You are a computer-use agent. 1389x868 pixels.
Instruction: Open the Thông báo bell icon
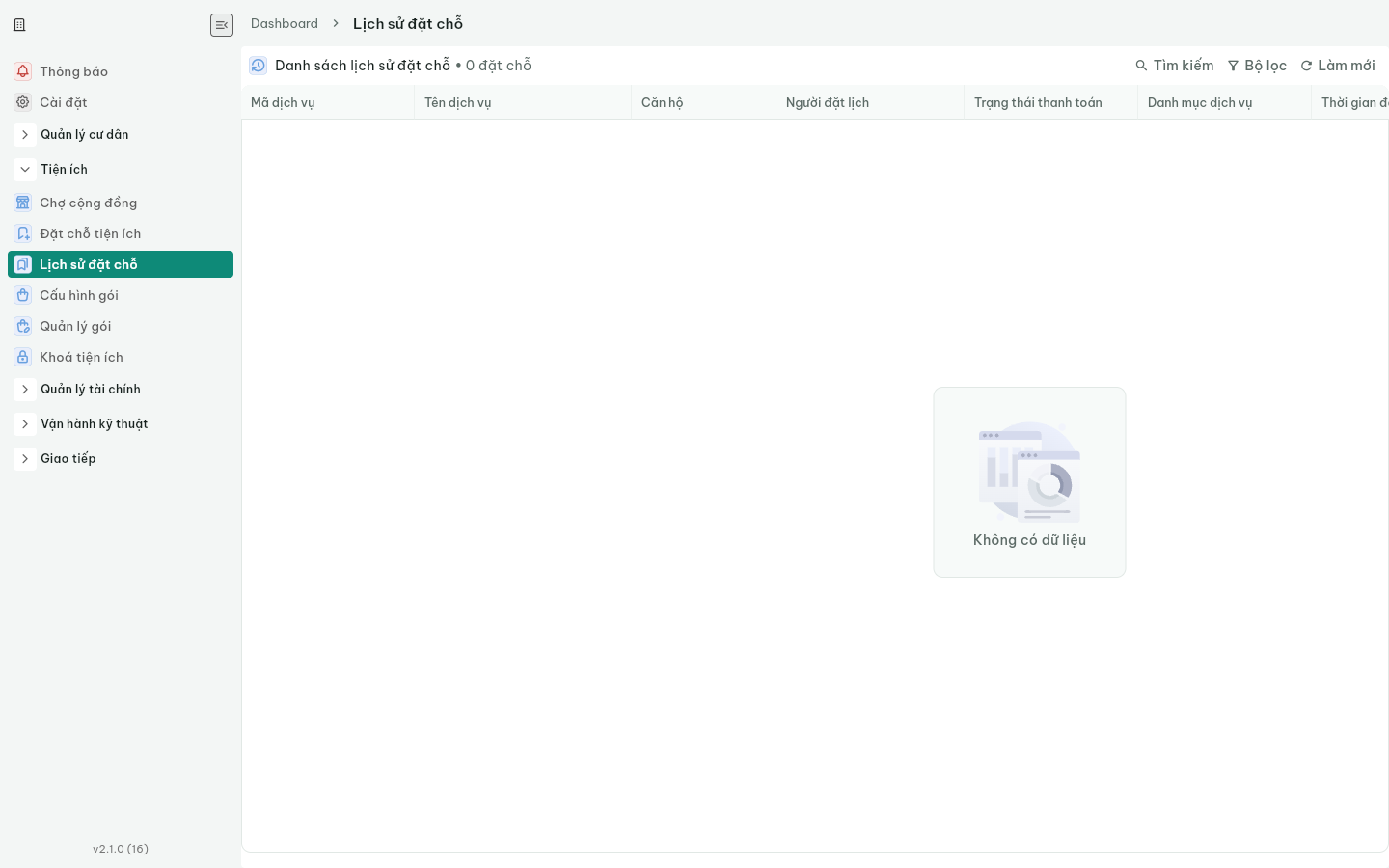[23, 71]
